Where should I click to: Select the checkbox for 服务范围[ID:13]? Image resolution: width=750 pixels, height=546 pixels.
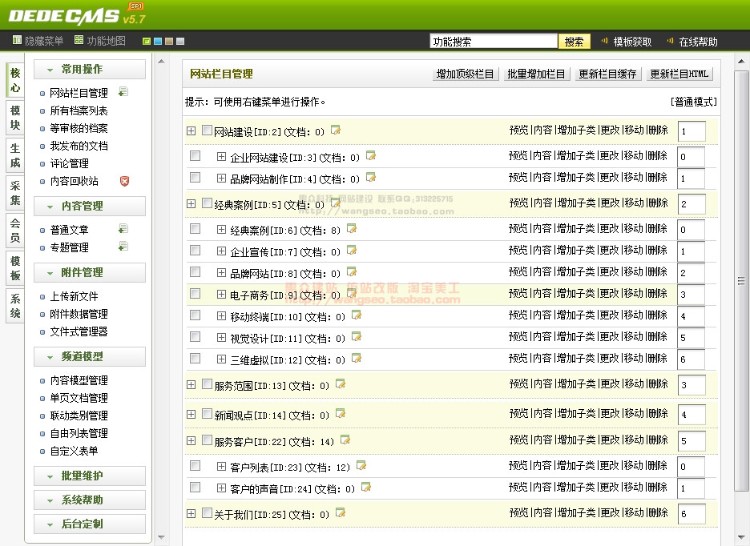tap(207, 384)
